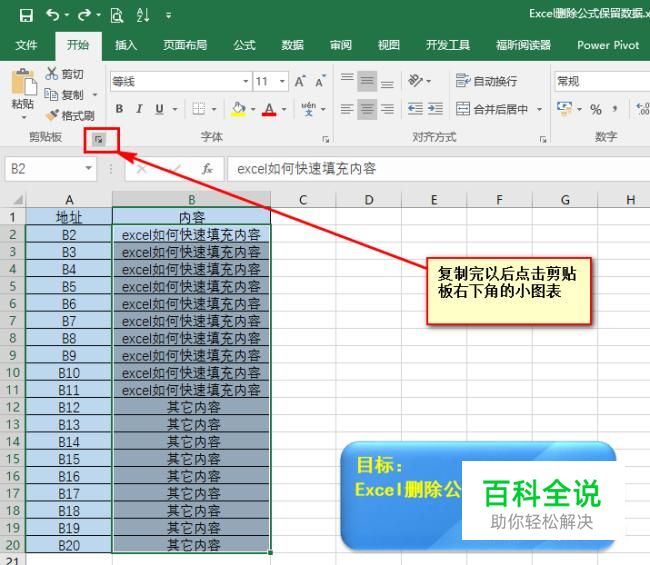
Task: Switch to the Page Layout (页面布局) tab
Action: click(x=185, y=45)
